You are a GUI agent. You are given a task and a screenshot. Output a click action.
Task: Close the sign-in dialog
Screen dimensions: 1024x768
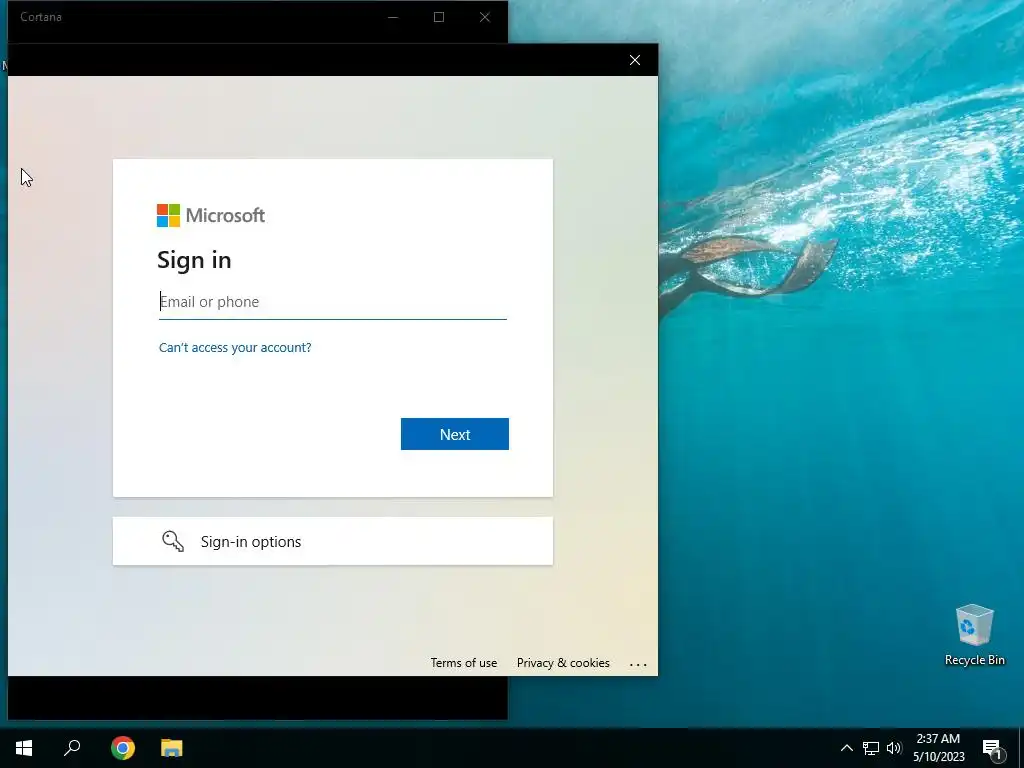click(635, 60)
